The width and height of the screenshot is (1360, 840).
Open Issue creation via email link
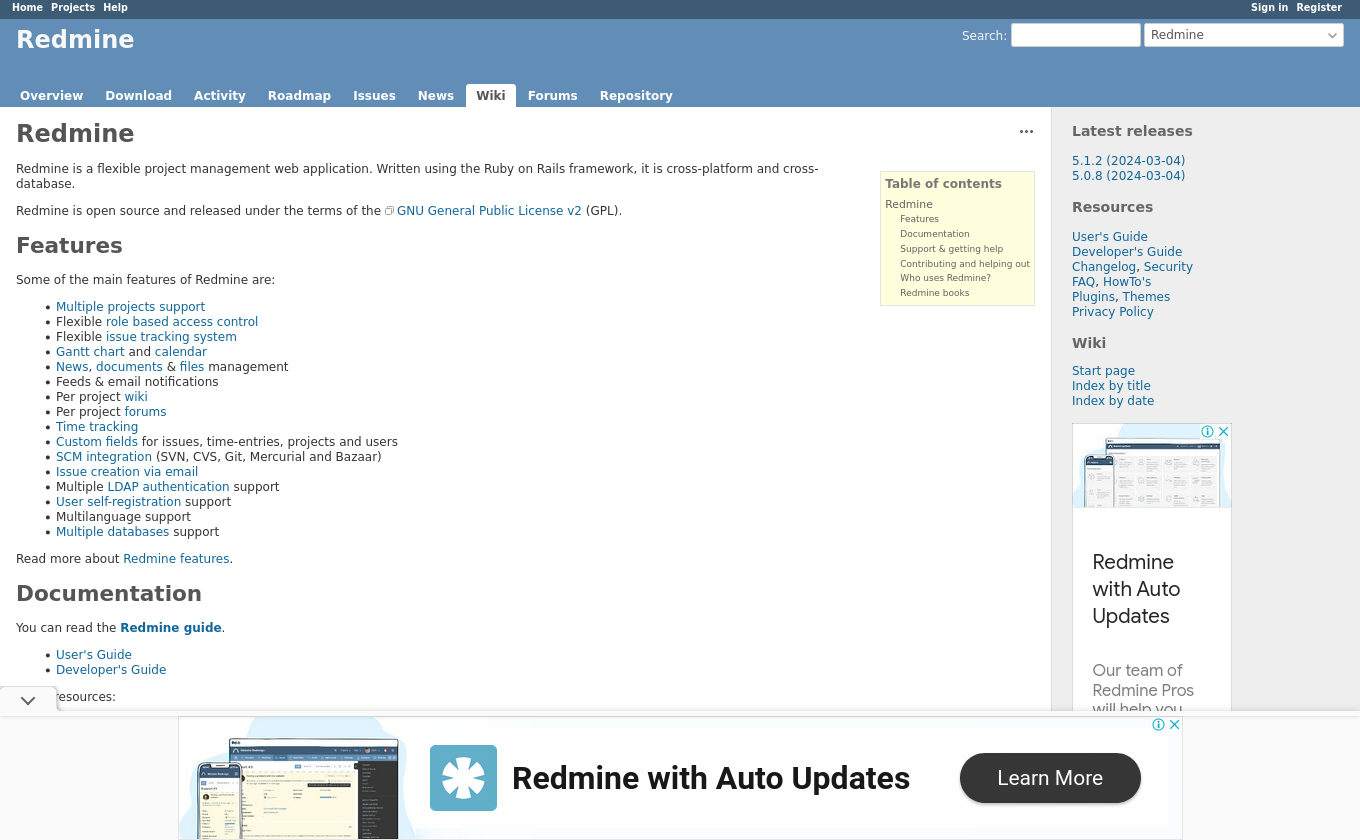(127, 472)
